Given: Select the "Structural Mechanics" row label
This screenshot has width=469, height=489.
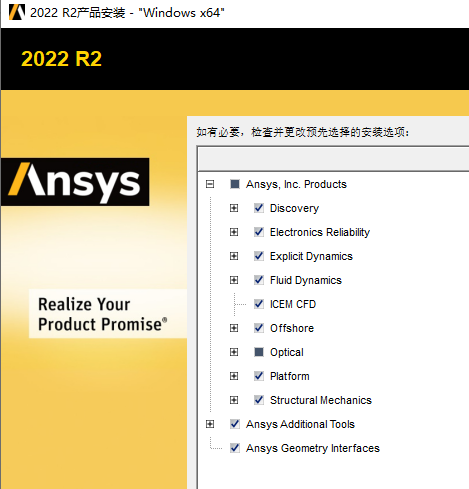Looking at the screenshot, I should coord(321,400).
